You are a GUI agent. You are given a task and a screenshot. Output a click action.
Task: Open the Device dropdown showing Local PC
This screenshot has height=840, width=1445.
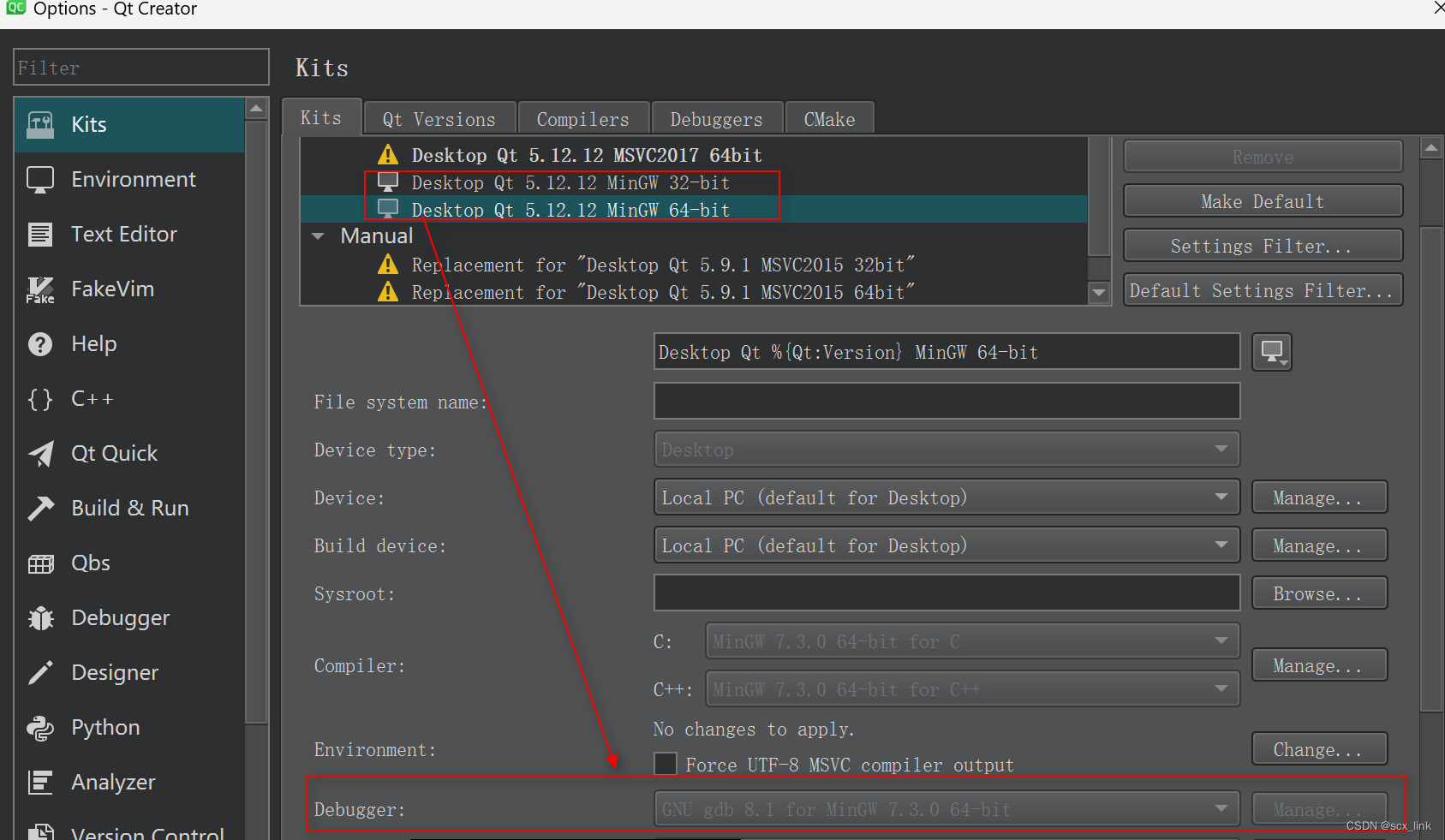946,497
